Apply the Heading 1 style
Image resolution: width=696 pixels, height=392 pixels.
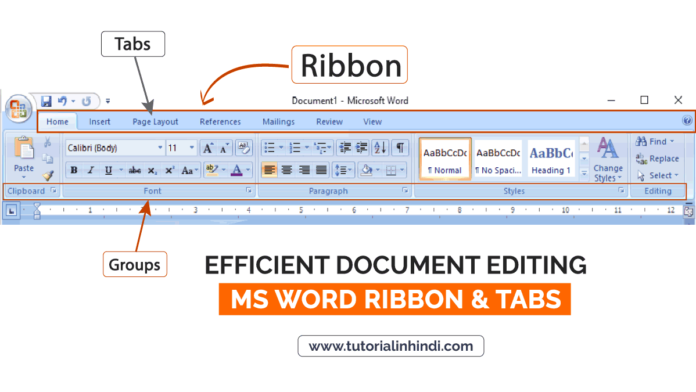pyautogui.click(x=551, y=159)
